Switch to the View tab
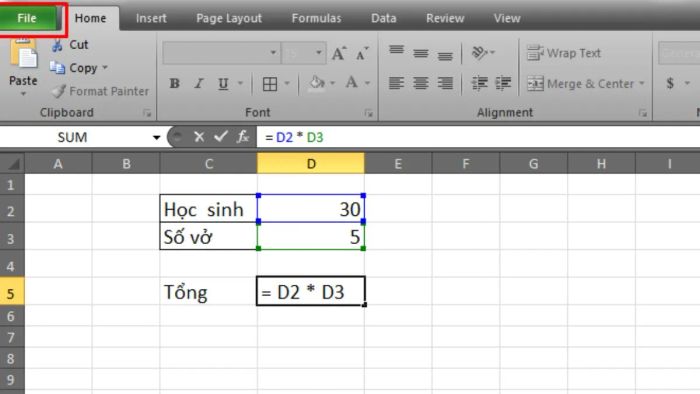 pos(507,18)
